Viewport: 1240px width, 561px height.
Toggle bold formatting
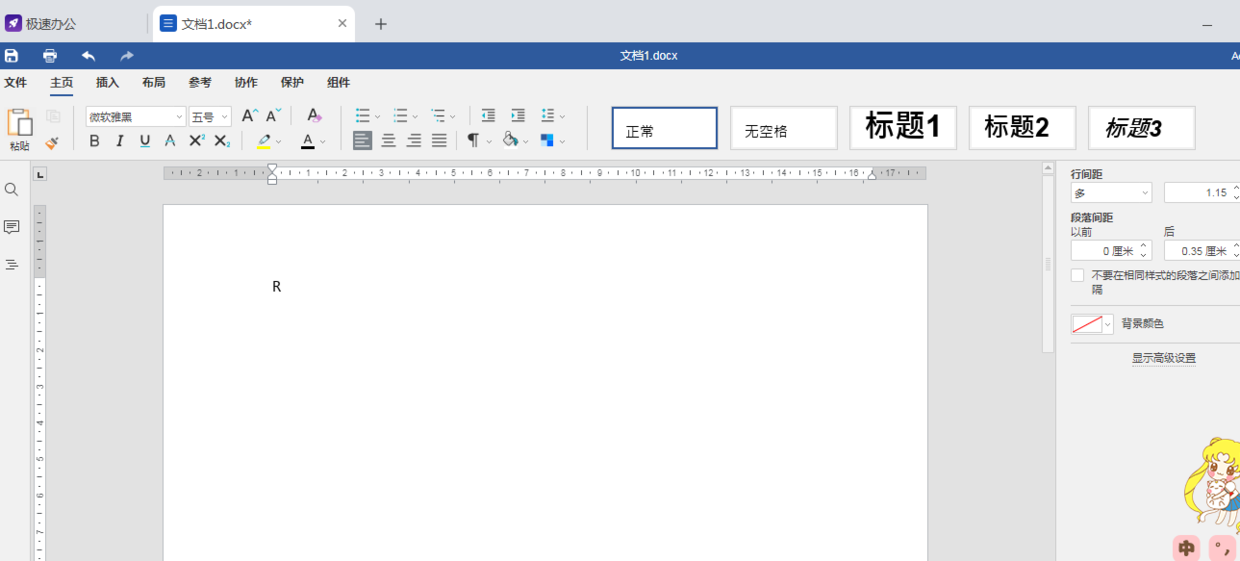[x=94, y=141]
